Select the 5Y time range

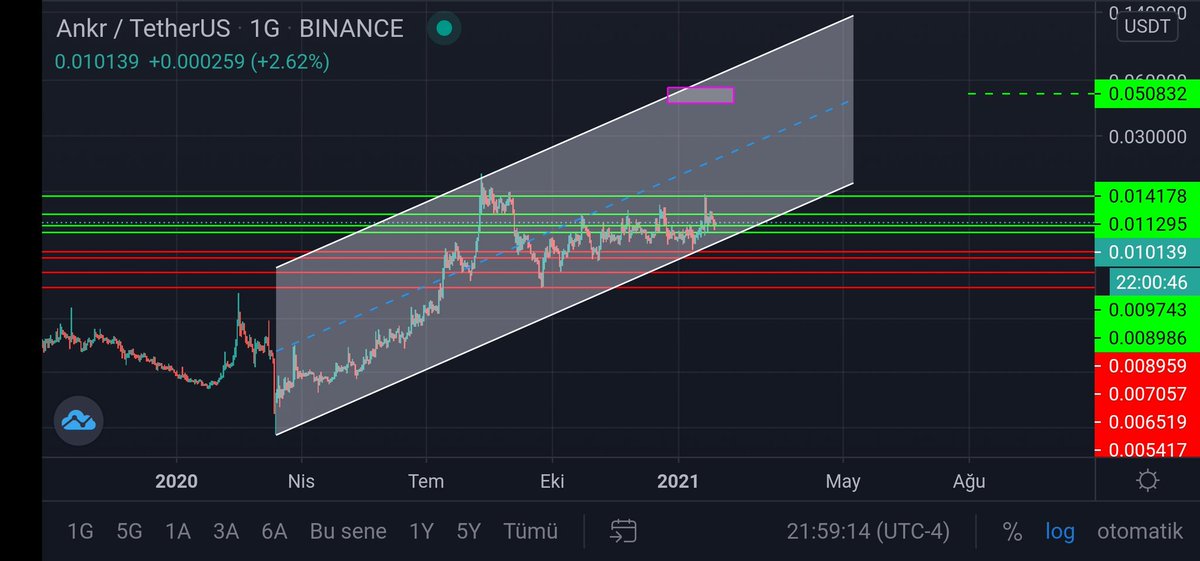(469, 531)
